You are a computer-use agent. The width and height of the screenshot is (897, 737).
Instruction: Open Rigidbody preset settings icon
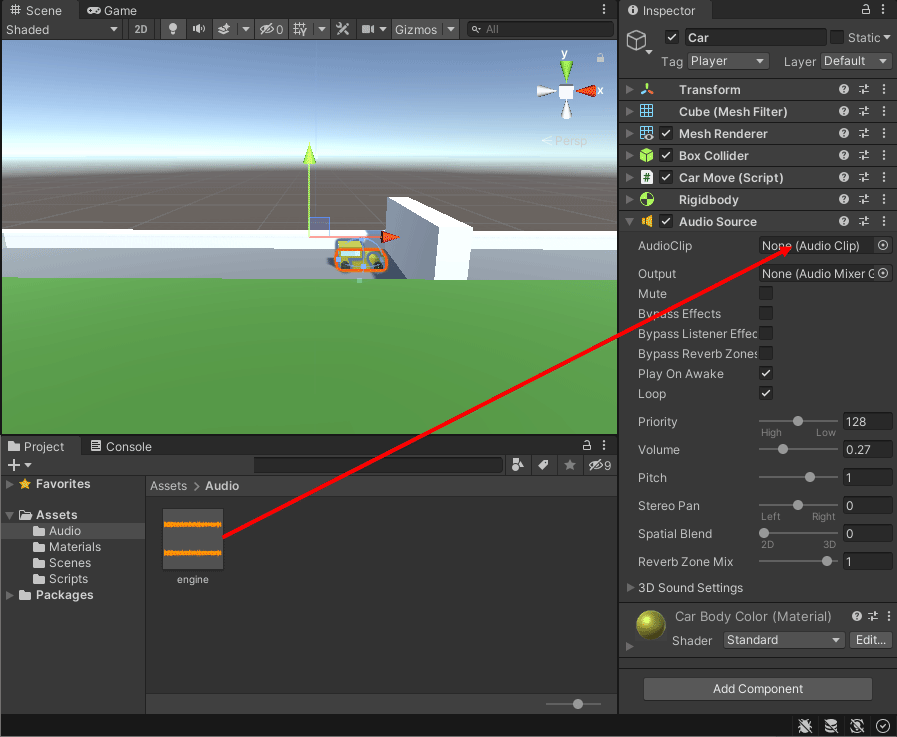(864, 200)
